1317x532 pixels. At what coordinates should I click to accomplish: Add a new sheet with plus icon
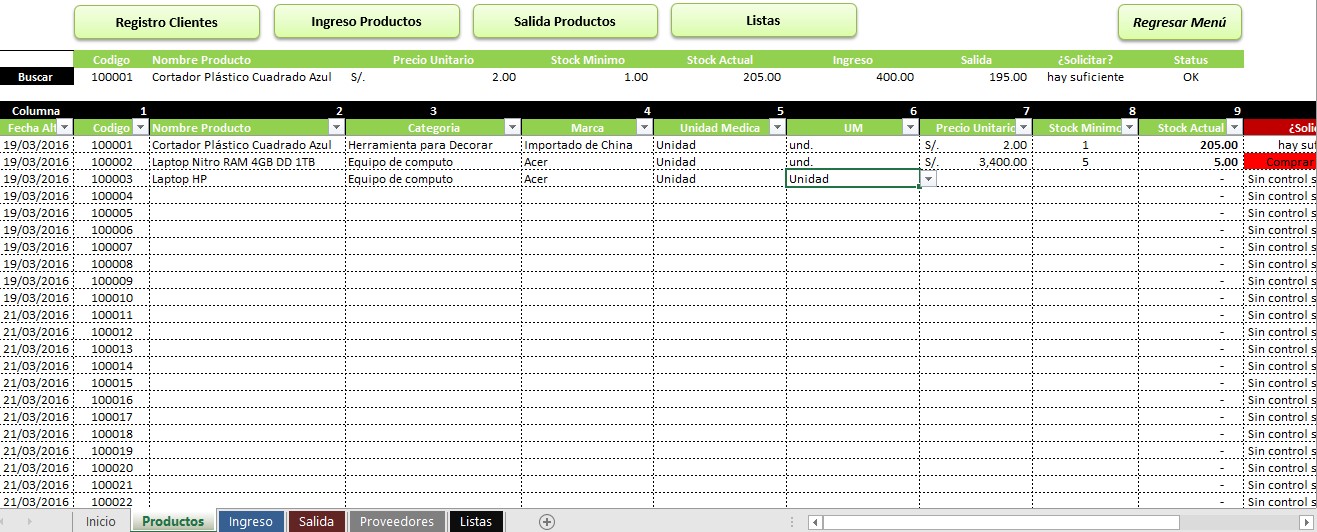546,521
